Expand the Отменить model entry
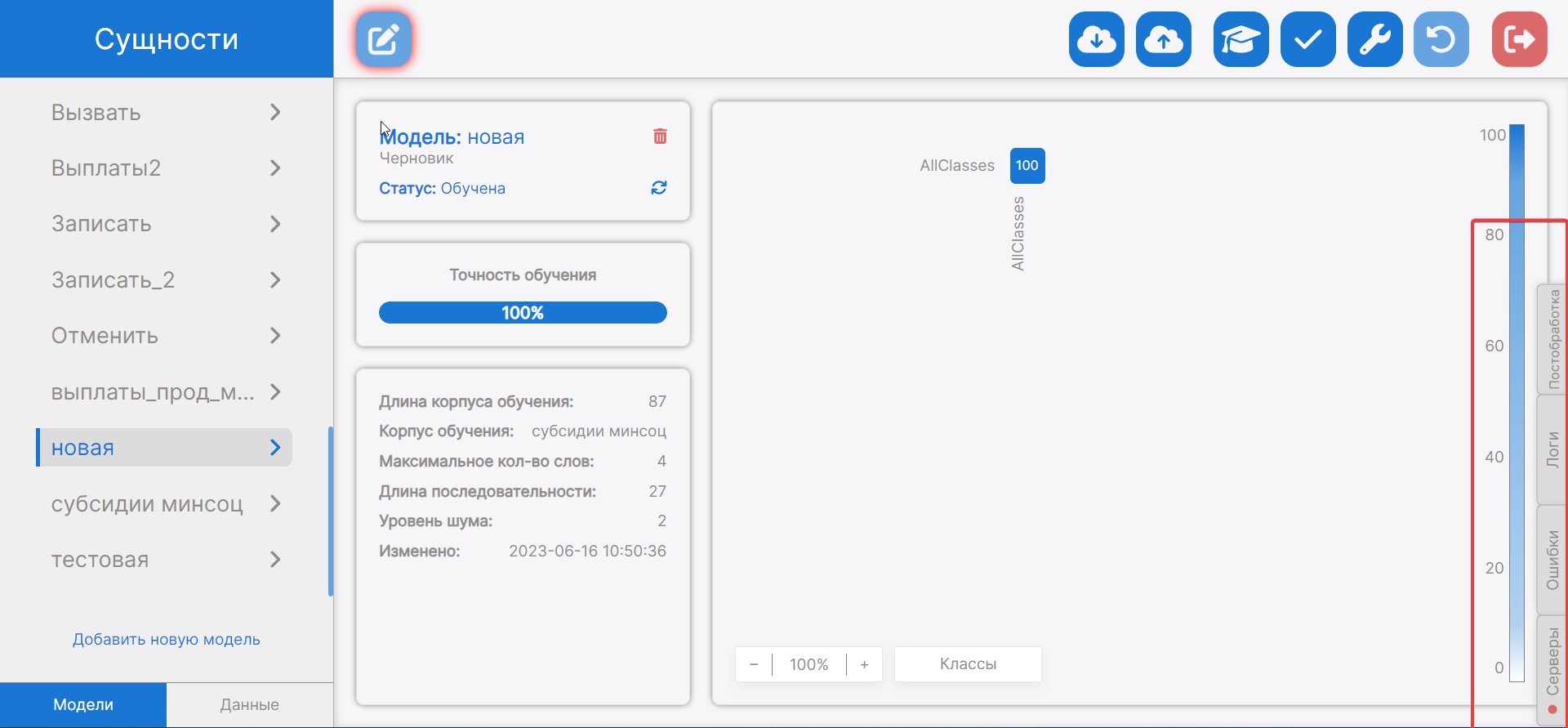Viewport: 1568px width, 728px height. pos(275,336)
